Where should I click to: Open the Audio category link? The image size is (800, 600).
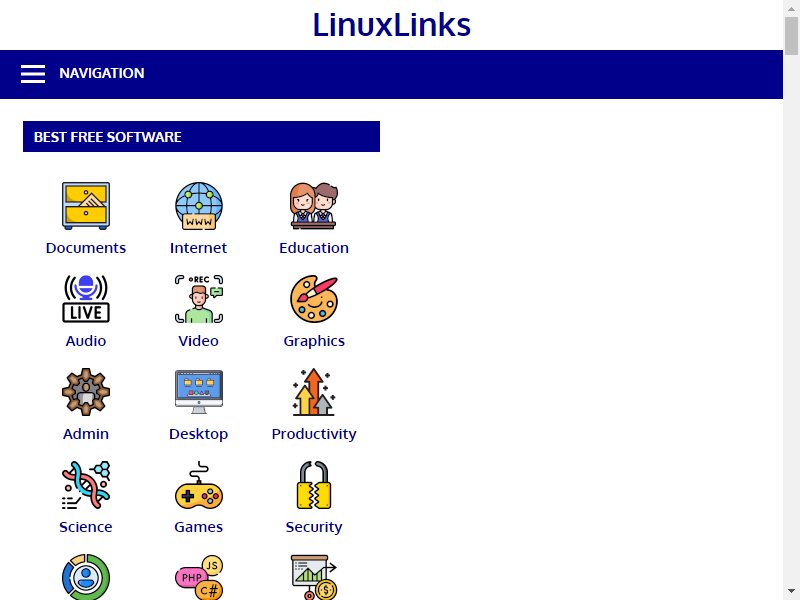coord(86,341)
